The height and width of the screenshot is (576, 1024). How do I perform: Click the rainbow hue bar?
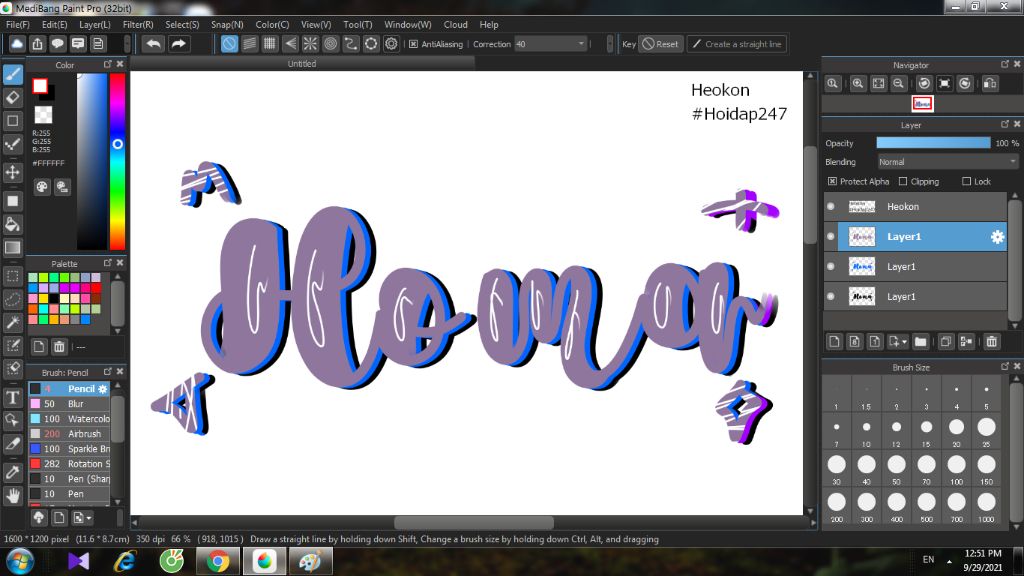click(118, 161)
